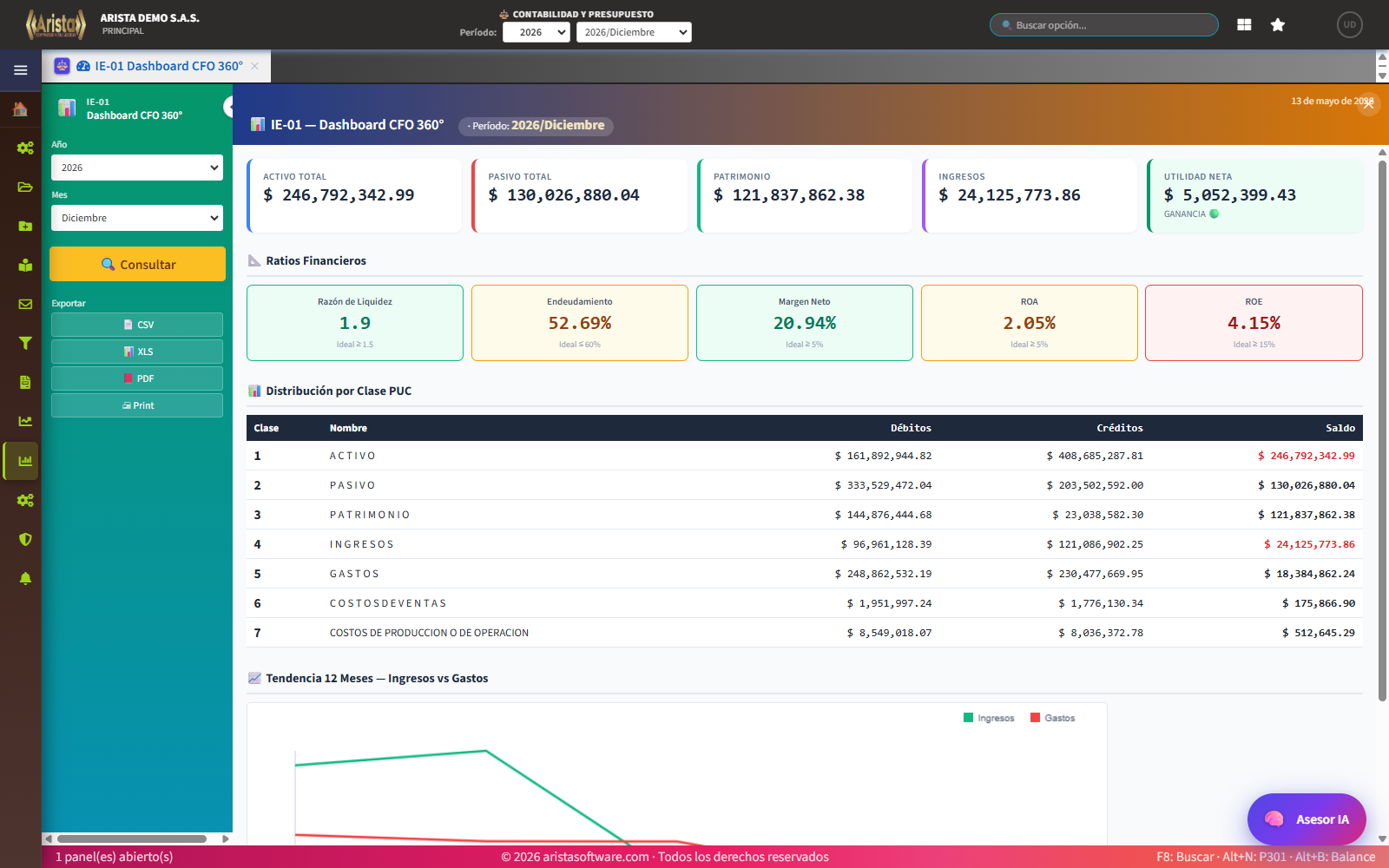Open the book reader sidebar icon

click(25, 265)
